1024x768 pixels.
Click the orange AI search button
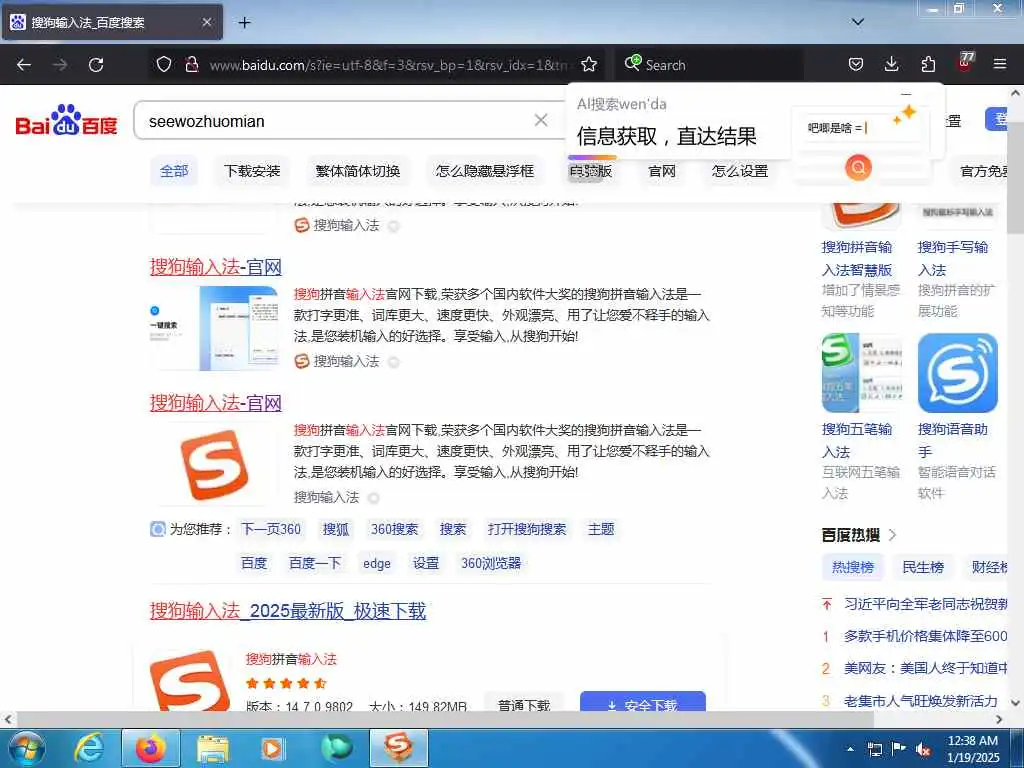click(858, 168)
